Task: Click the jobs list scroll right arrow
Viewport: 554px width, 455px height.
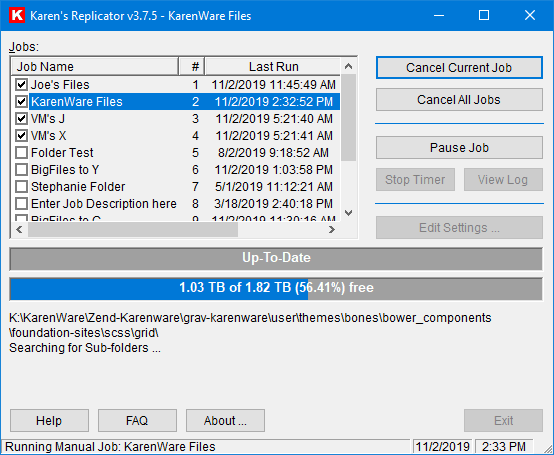Action: [331, 230]
